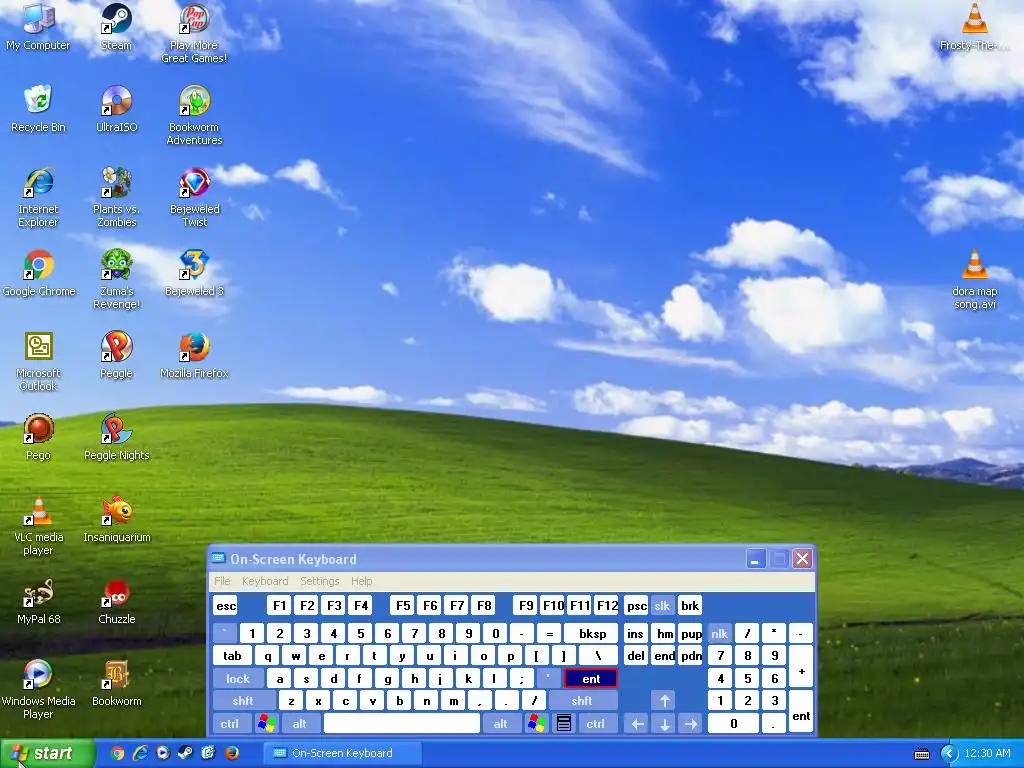Select the Steam desktop shortcut
Screen dimensions: 1024x768
point(116,26)
